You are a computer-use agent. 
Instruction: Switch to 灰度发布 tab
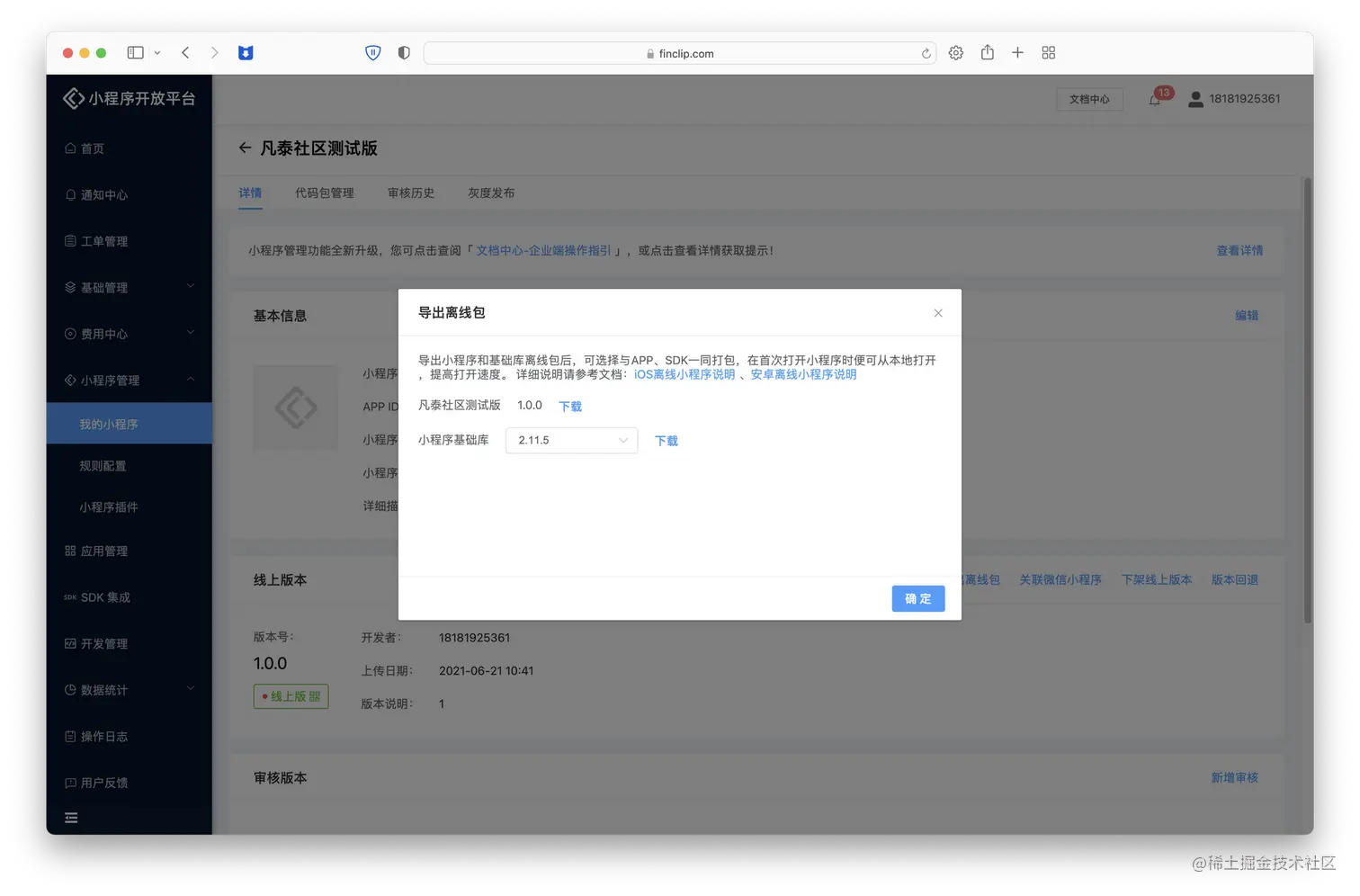(x=491, y=193)
